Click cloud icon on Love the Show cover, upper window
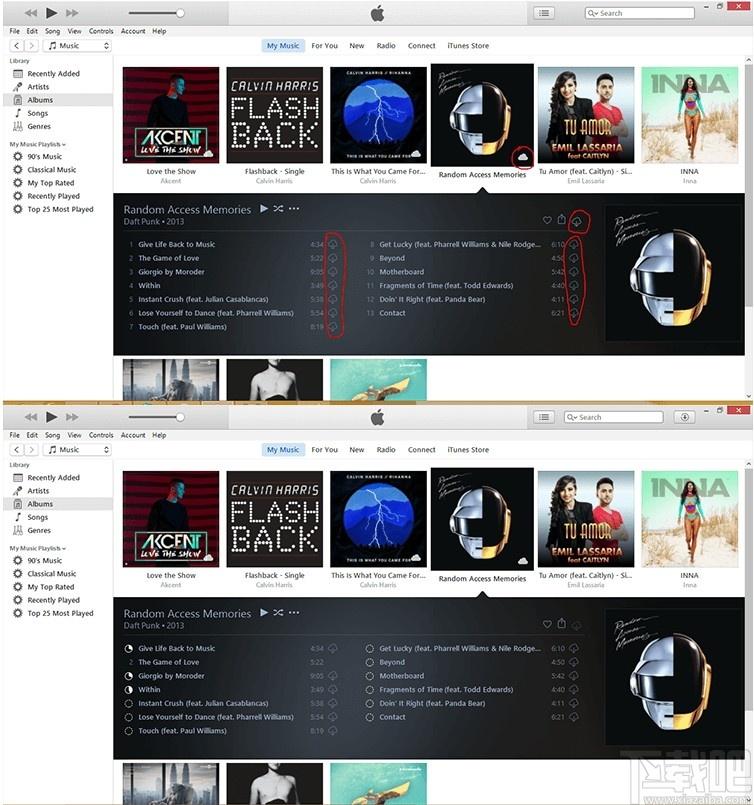The image size is (754, 805). (209, 153)
